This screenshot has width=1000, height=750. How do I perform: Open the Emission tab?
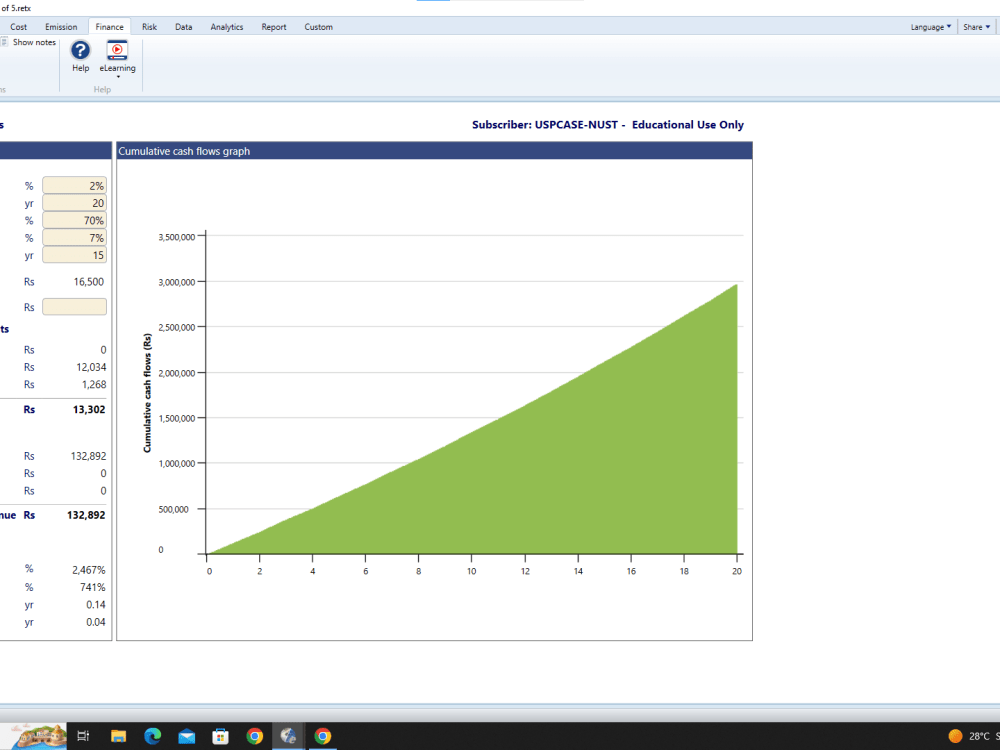tap(61, 27)
